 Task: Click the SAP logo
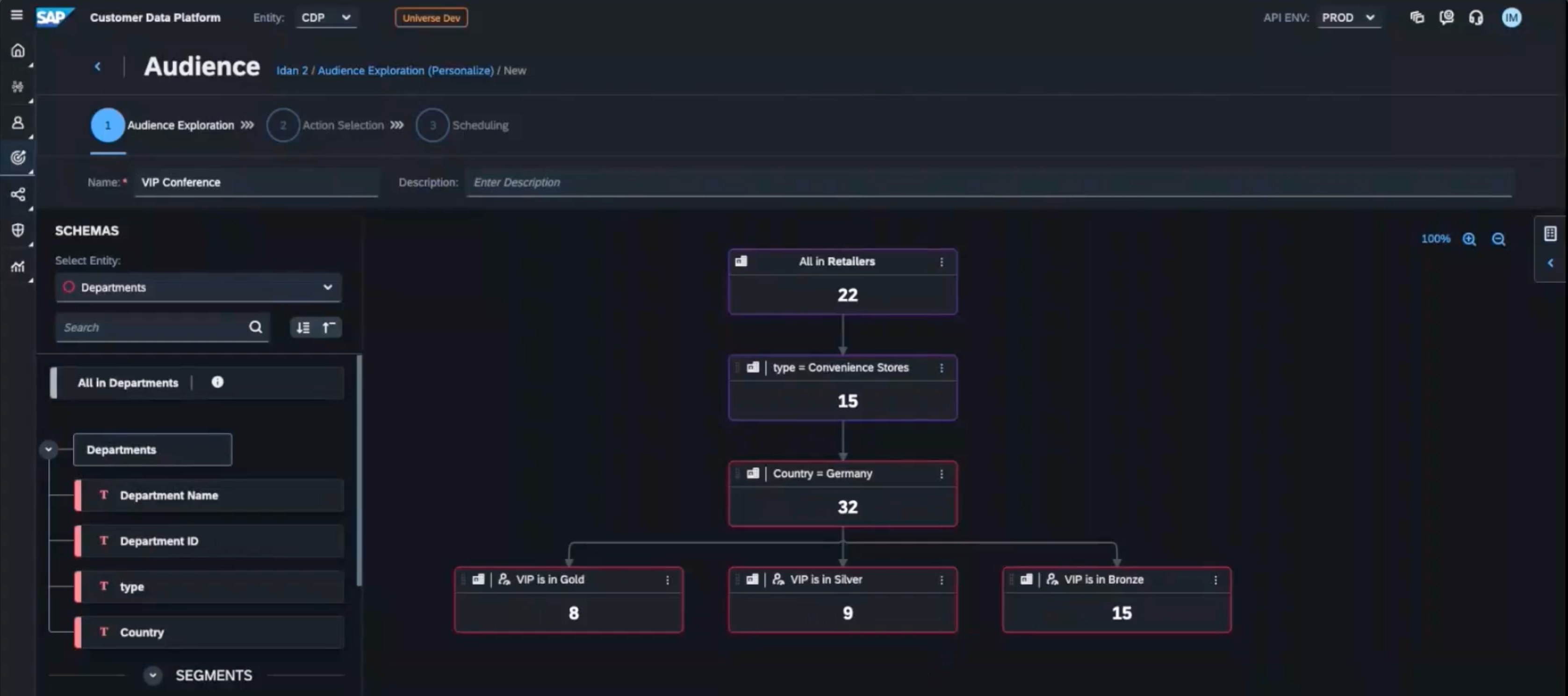point(54,17)
